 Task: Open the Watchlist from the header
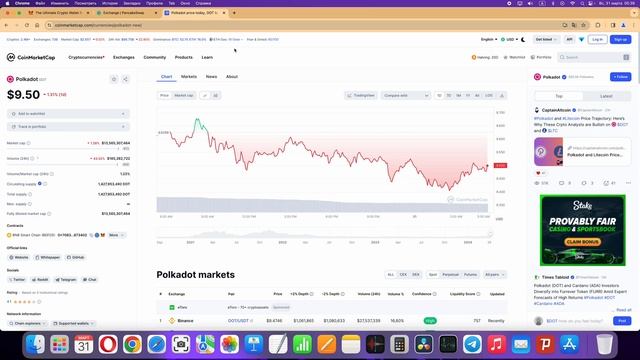[x=514, y=58]
